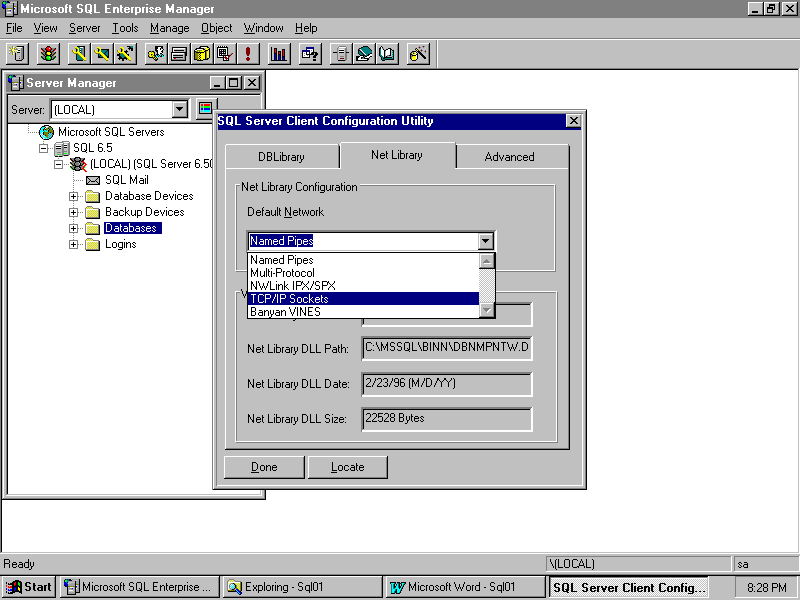
Task: Click the traffic light server status icon
Action: point(47,53)
